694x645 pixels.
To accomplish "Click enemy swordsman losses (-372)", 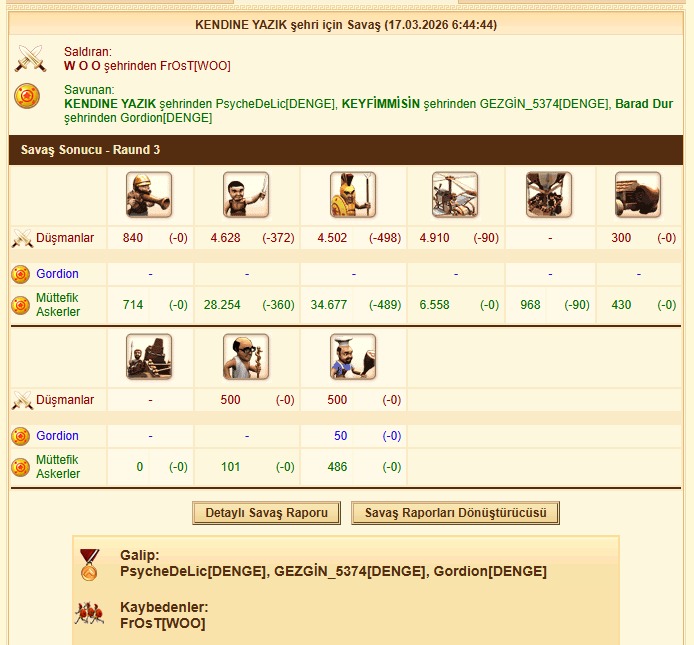I will [x=278, y=238].
